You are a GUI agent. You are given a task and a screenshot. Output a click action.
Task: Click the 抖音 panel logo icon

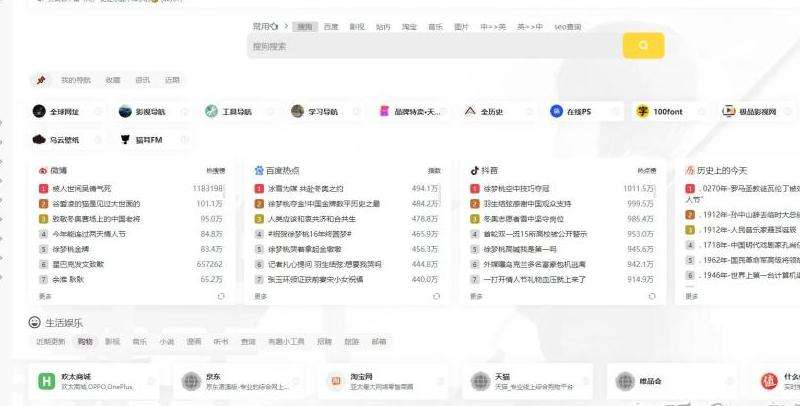[474, 170]
